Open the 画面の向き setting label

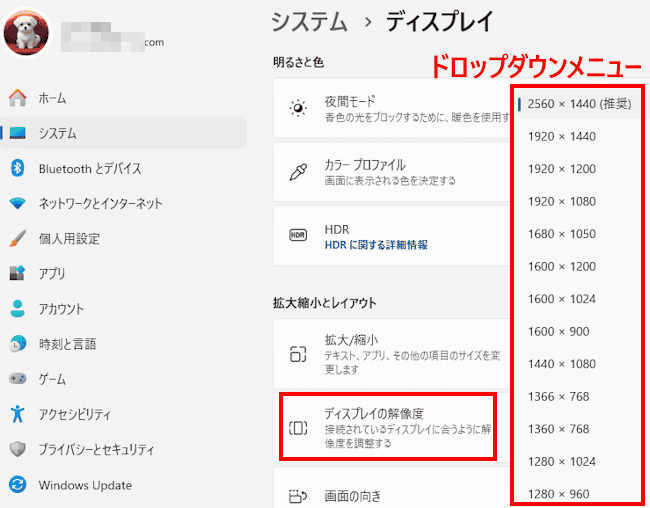point(352,496)
